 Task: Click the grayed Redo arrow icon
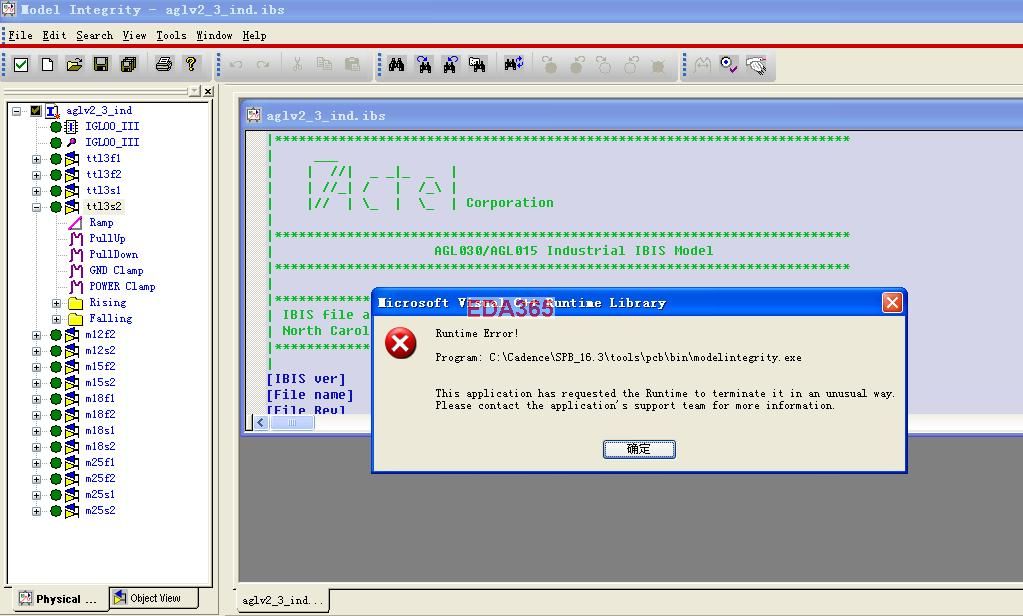263,65
